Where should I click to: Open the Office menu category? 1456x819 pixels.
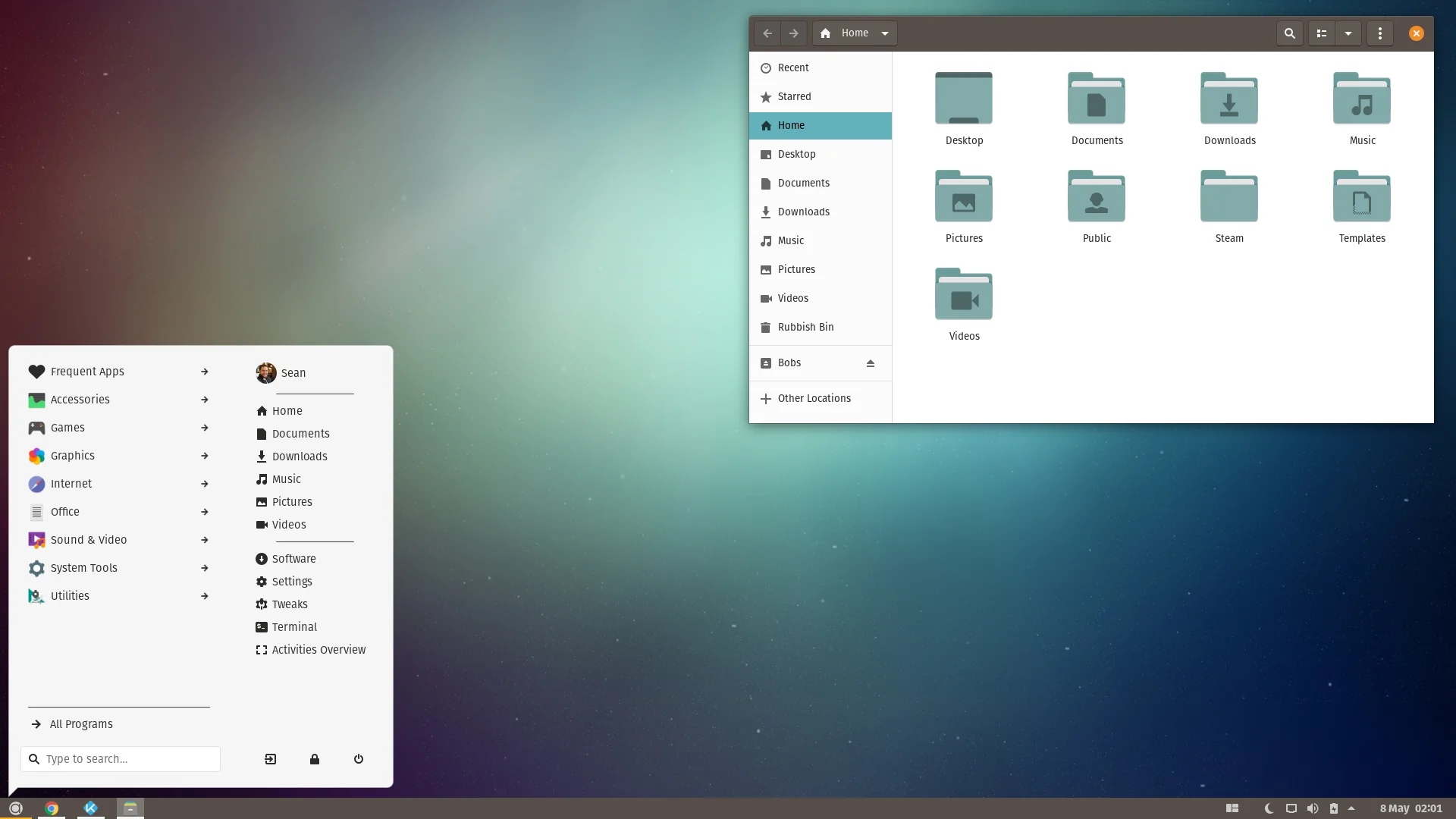pyautogui.click(x=118, y=512)
